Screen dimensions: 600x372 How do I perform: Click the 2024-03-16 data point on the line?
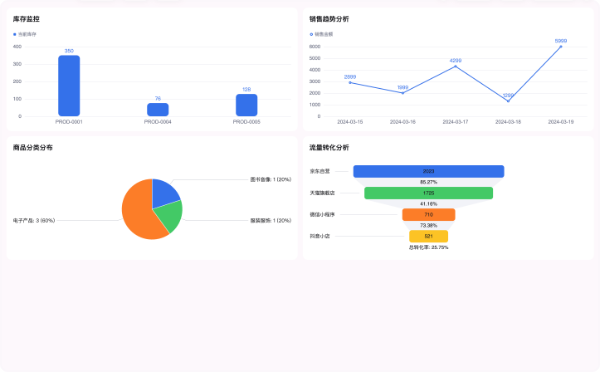[x=403, y=93]
